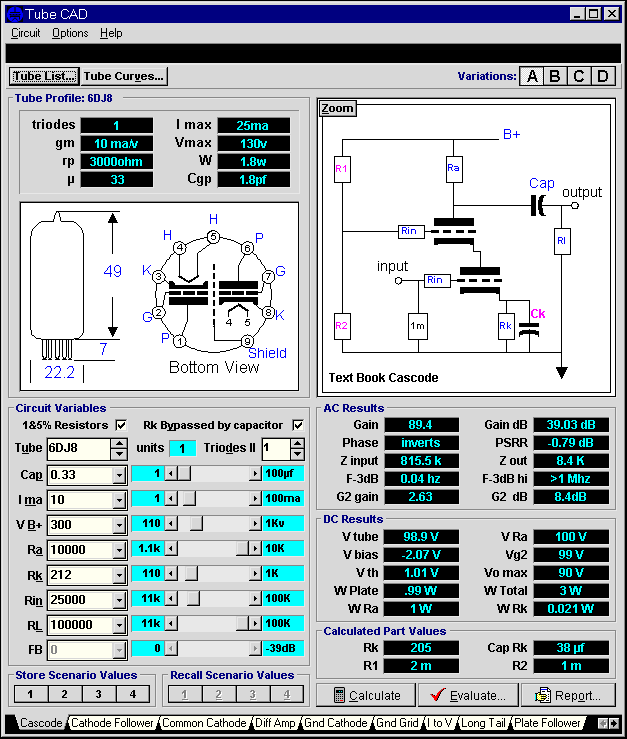
Task: Switch to Common Cathode tab
Action: click(x=204, y=723)
